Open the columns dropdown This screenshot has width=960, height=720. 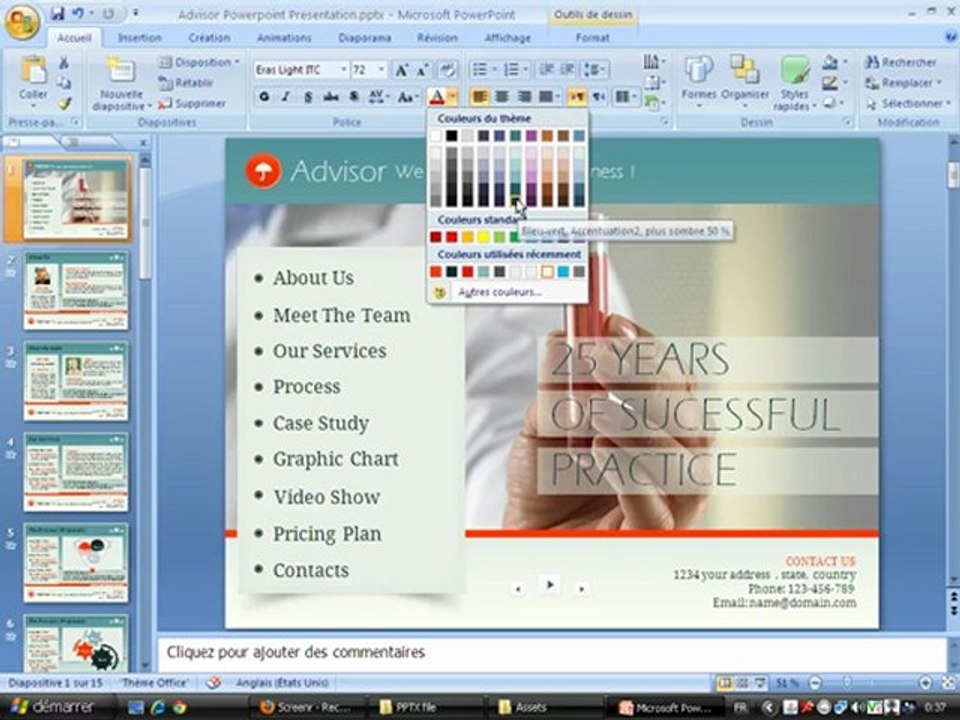[625, 97]
